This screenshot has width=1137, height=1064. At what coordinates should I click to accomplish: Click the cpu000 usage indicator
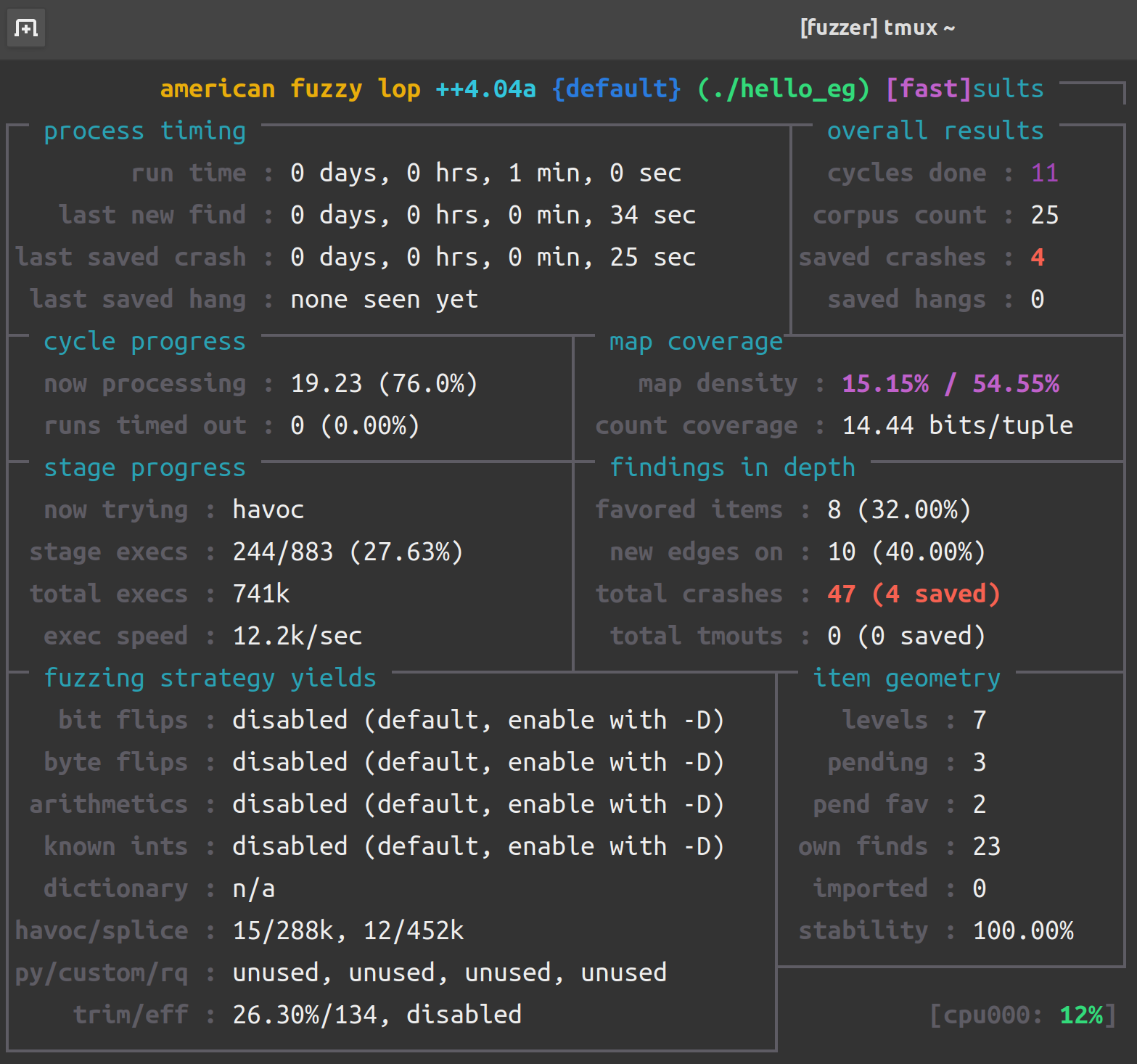(1023, 1014)
